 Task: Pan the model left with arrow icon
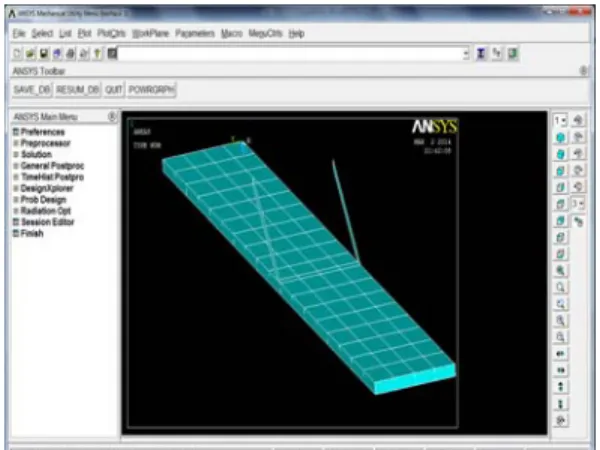(560, 354)
